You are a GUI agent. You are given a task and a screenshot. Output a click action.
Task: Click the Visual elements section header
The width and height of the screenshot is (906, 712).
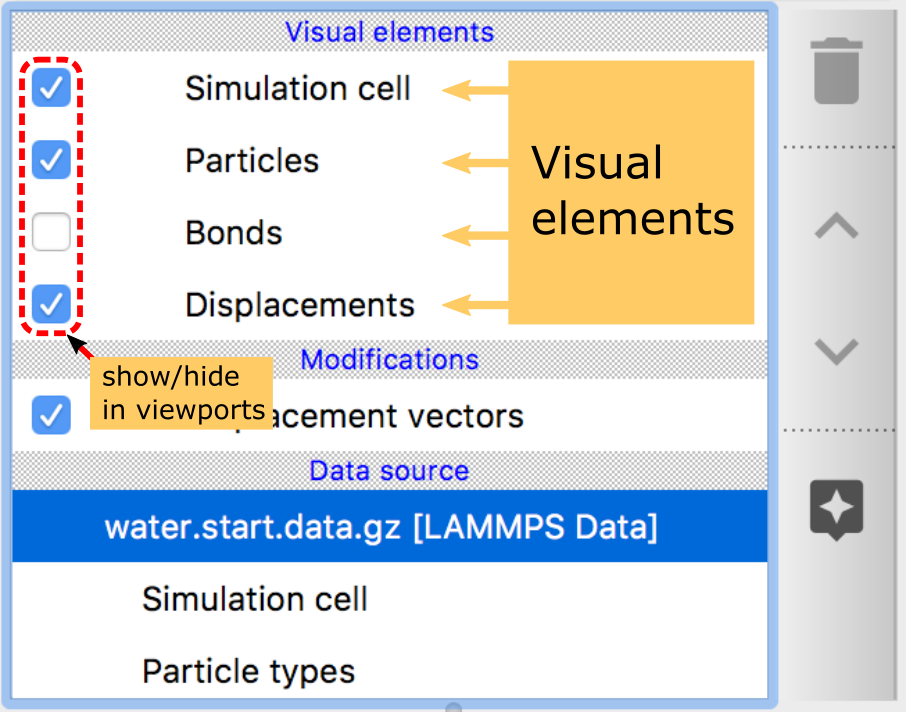[389, 32]
